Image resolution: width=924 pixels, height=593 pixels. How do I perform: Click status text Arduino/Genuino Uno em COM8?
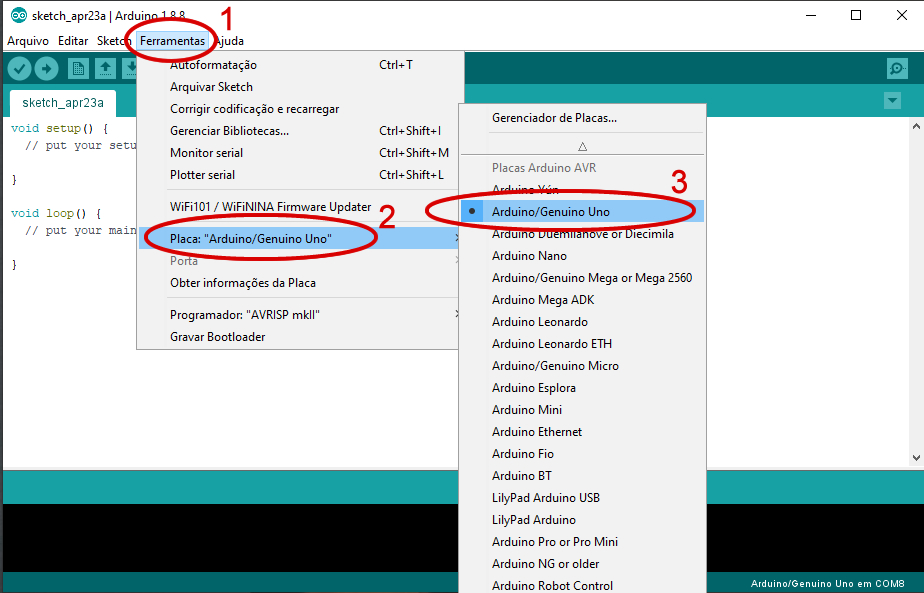[x=827, y=584]
